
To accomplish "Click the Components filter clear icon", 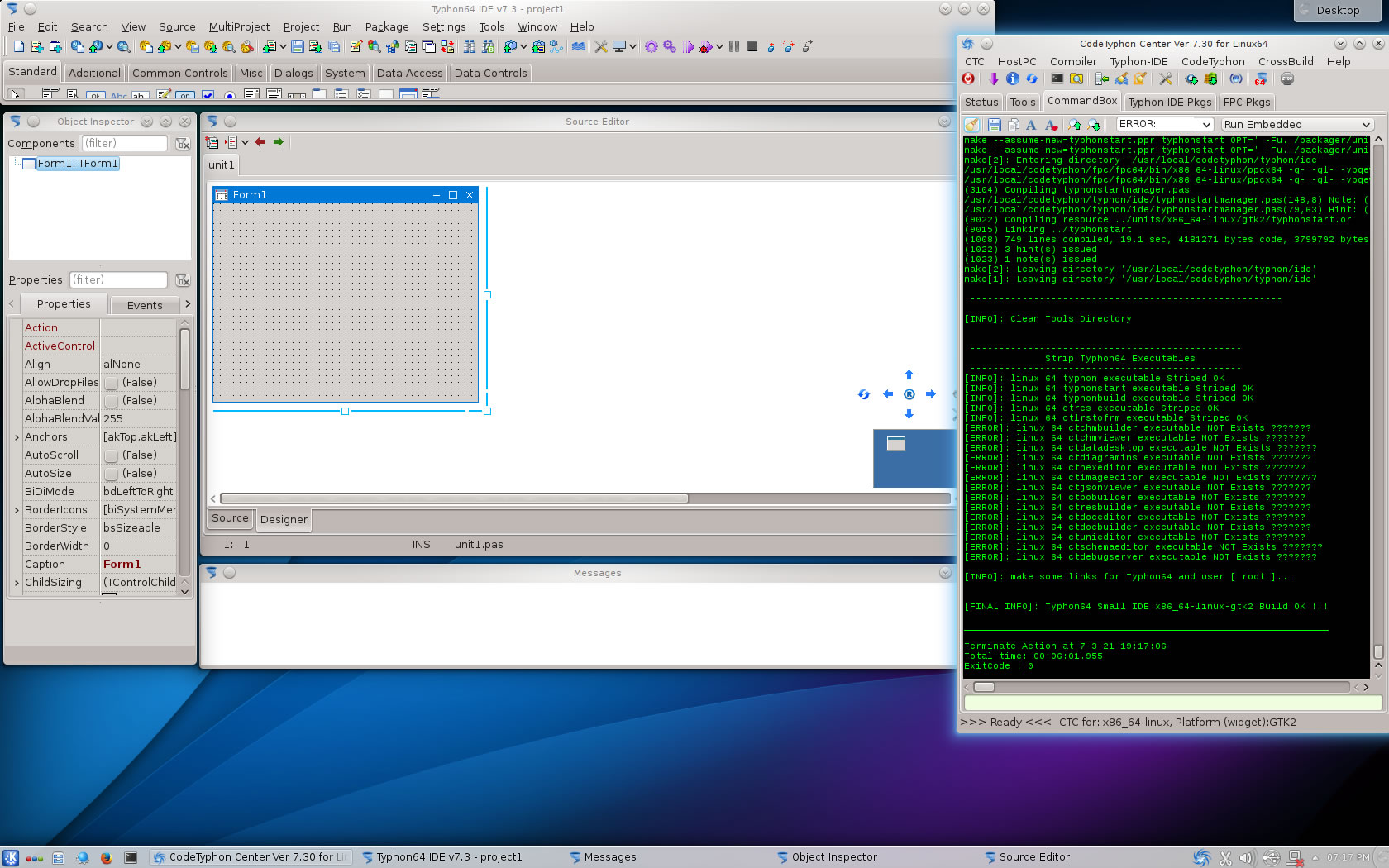I will (183, 144).
